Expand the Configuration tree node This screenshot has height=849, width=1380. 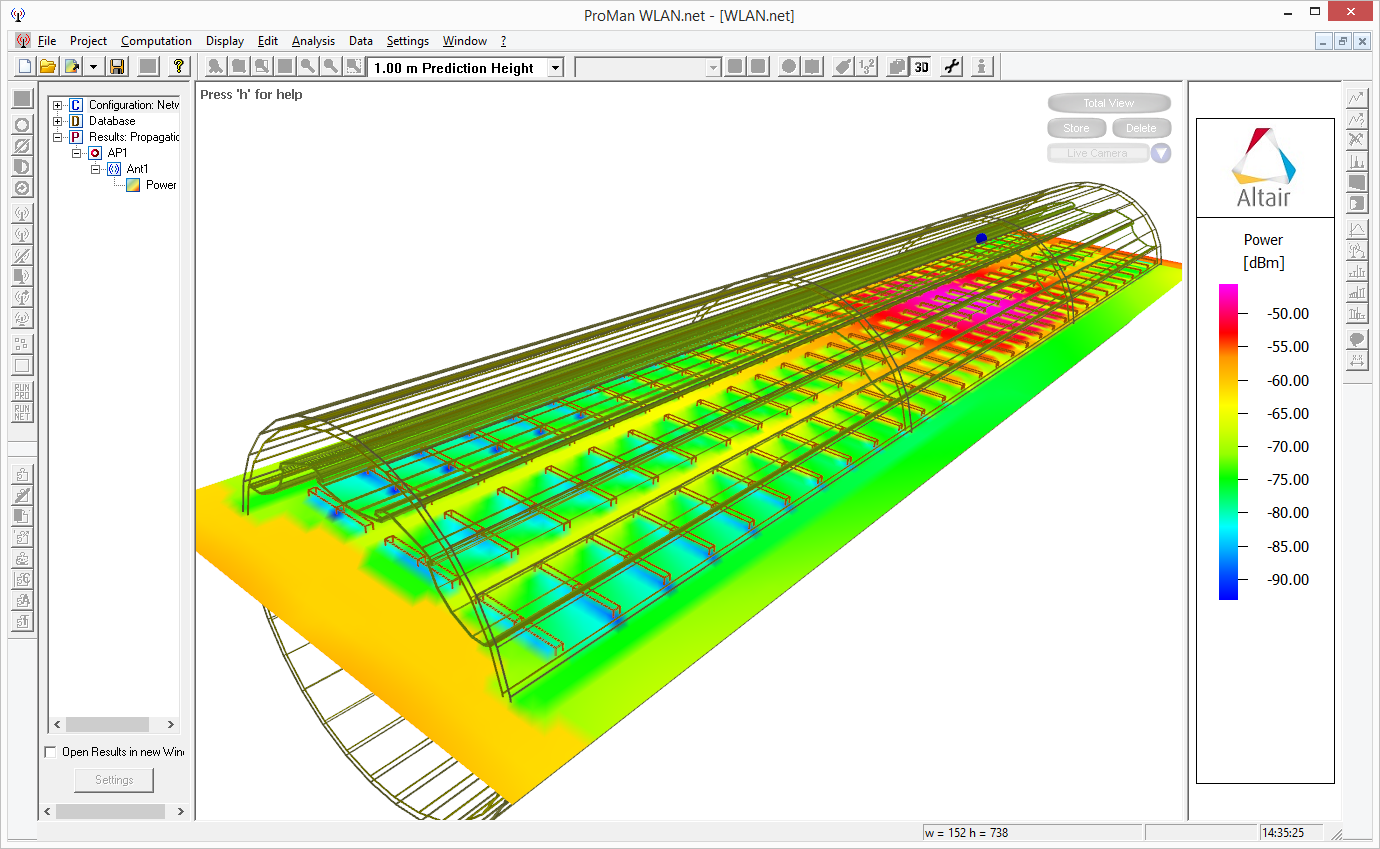58,105
